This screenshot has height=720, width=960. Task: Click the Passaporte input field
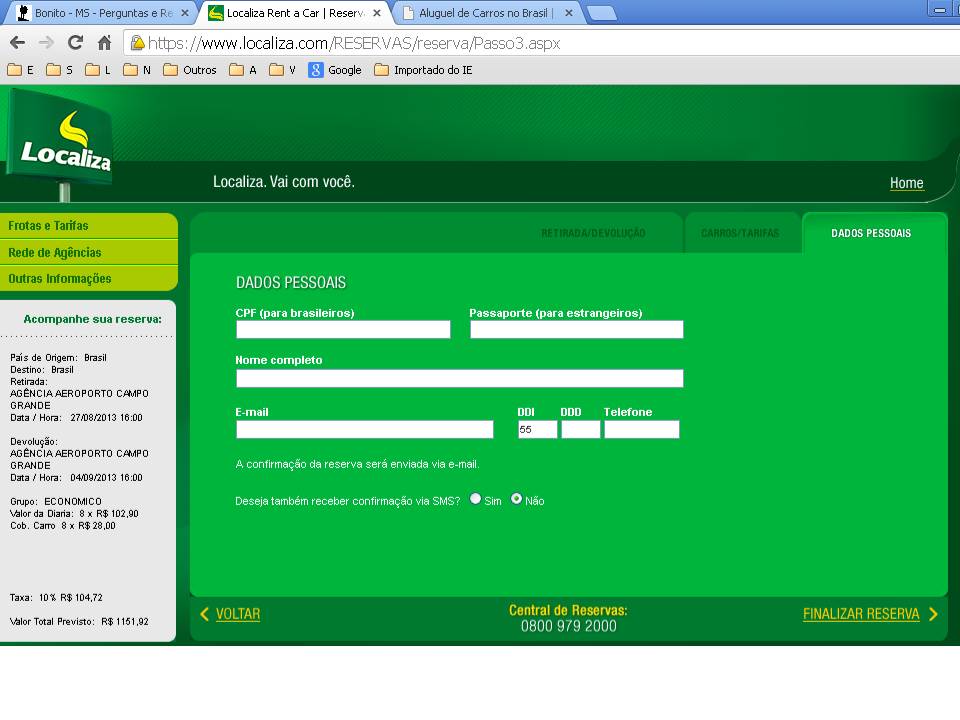click(x=577, y=329)
